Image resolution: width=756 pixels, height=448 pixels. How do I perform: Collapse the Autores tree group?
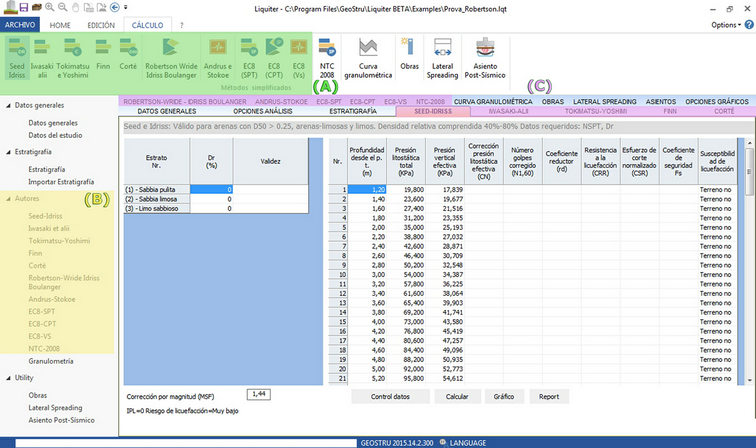(x=8, y=199)
